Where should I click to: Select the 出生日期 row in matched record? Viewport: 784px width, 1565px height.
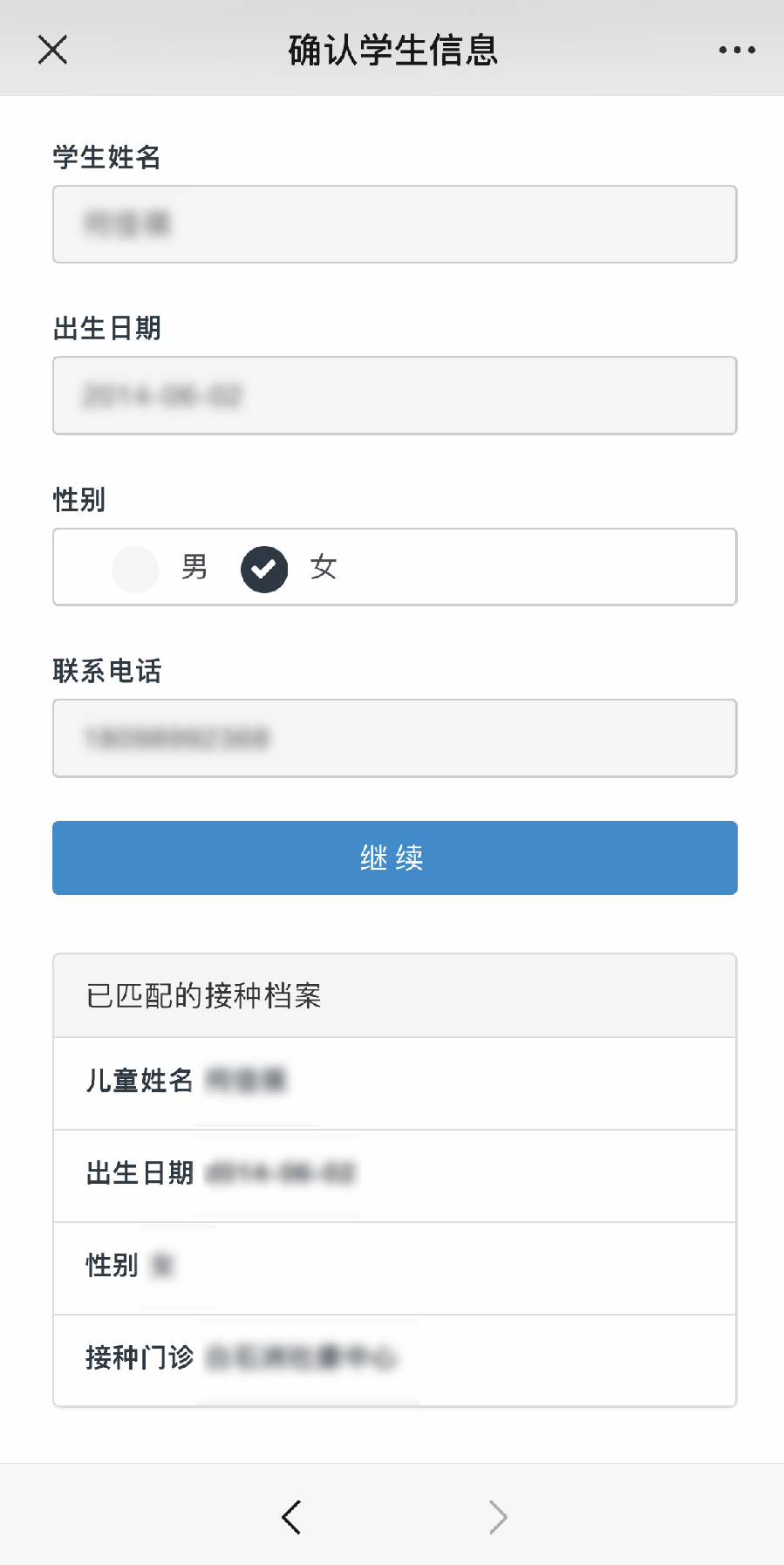coord(395,1175)
